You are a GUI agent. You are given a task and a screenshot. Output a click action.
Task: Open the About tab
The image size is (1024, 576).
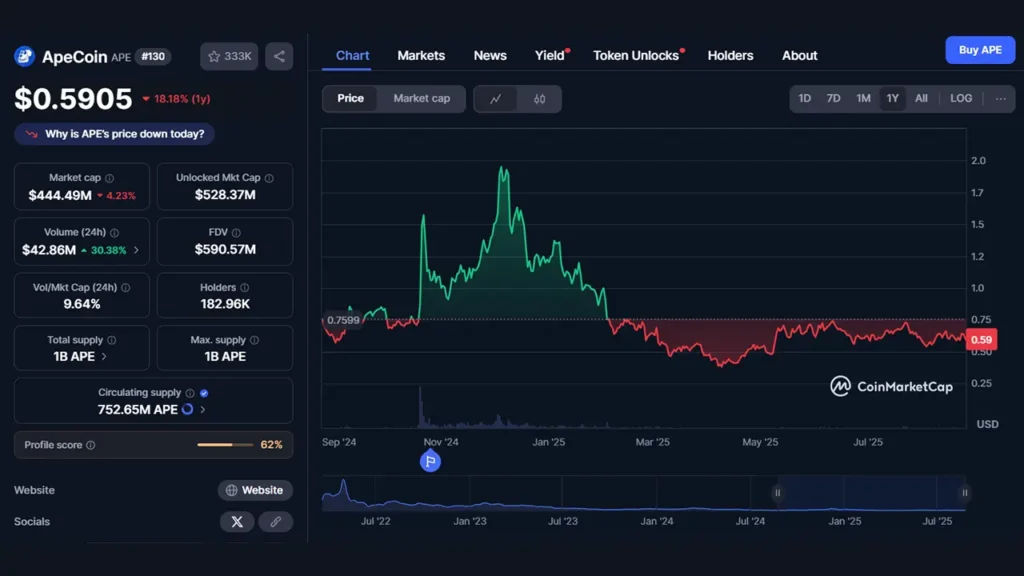point(799,56)
